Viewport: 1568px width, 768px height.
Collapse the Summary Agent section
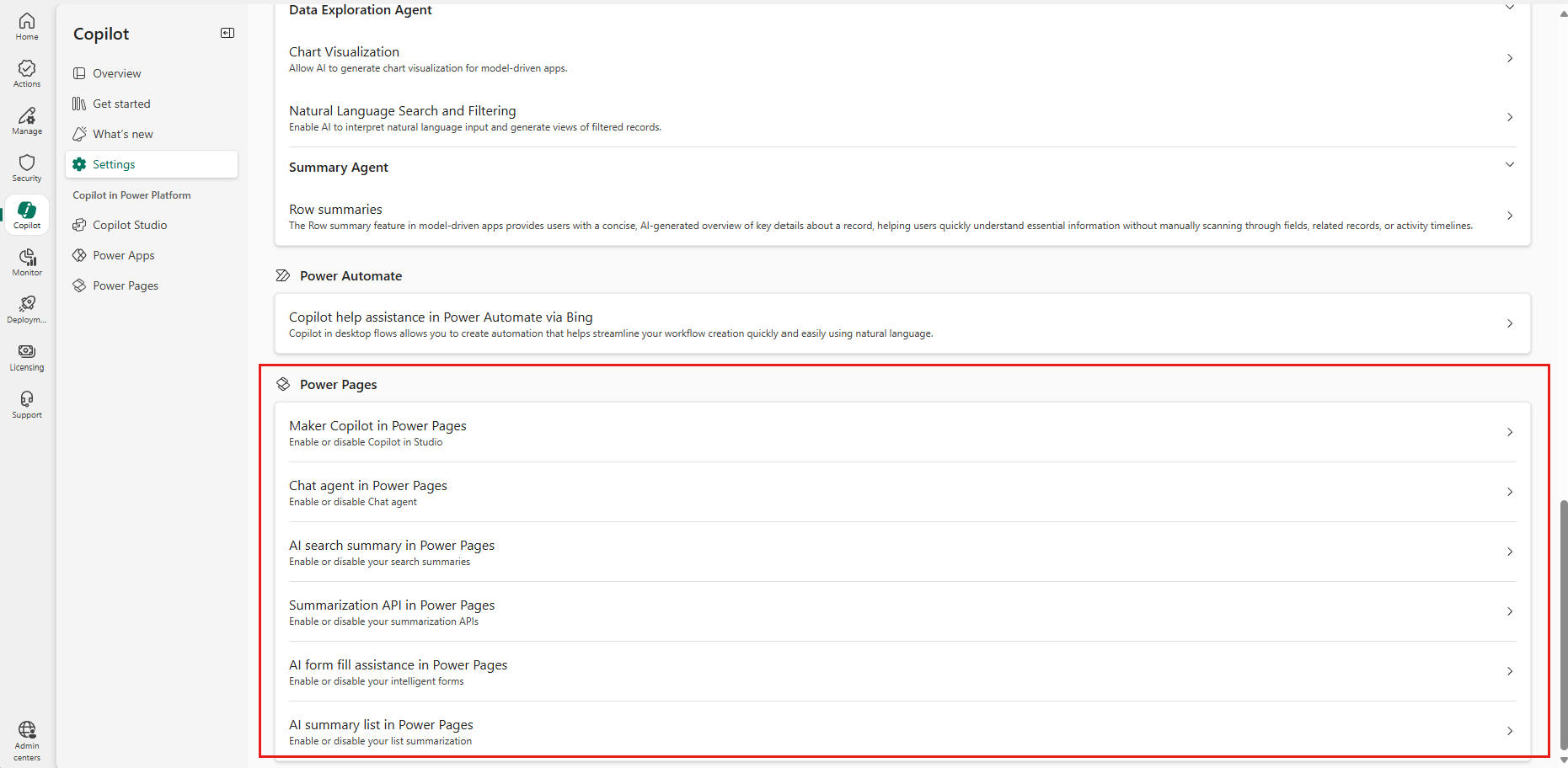[x=1510, y=164]
